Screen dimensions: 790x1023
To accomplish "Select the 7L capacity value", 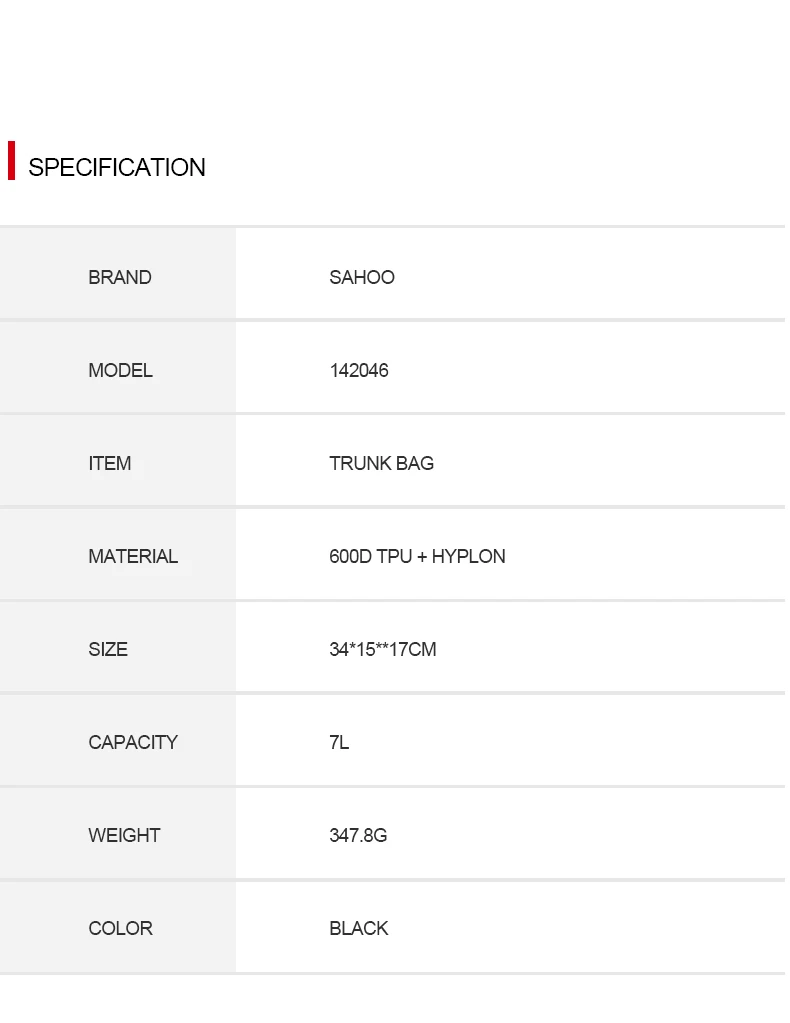I will click(x=339, y=742).
